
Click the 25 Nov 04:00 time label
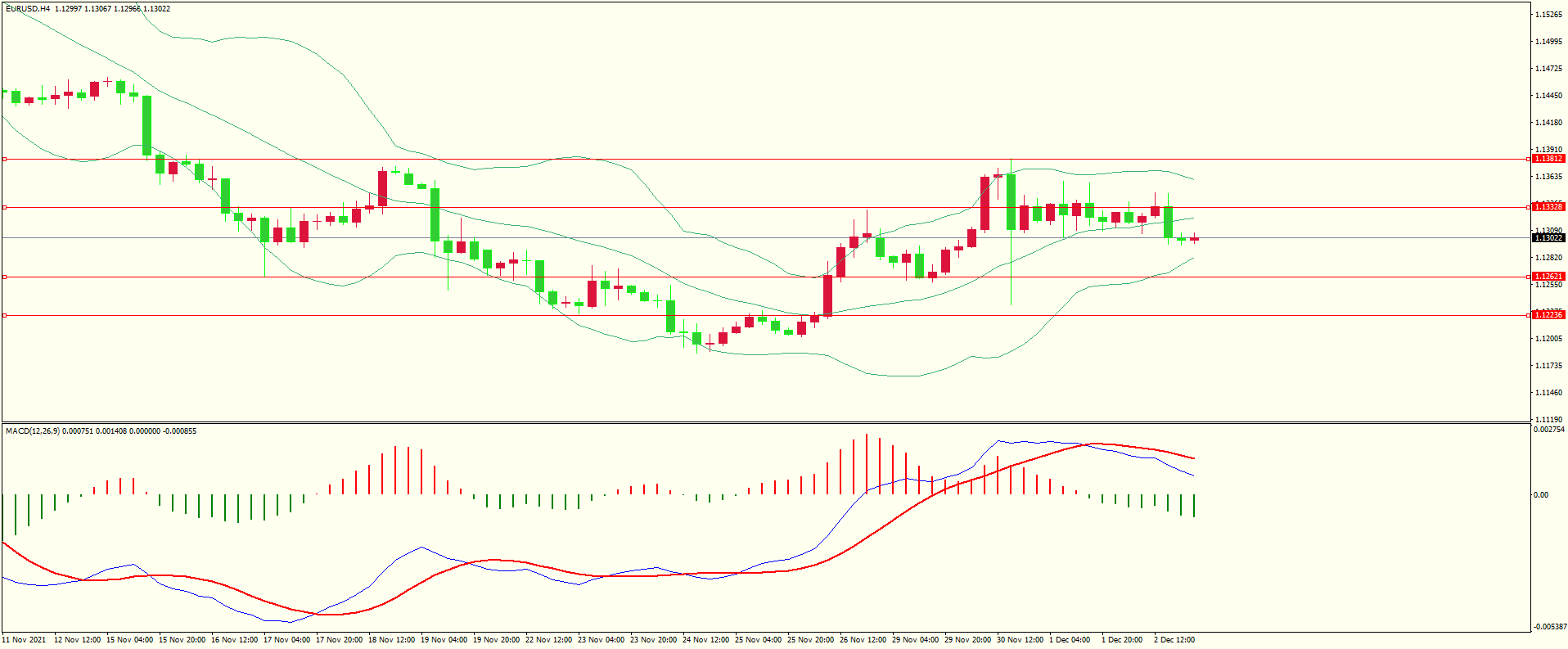point(758,640)
